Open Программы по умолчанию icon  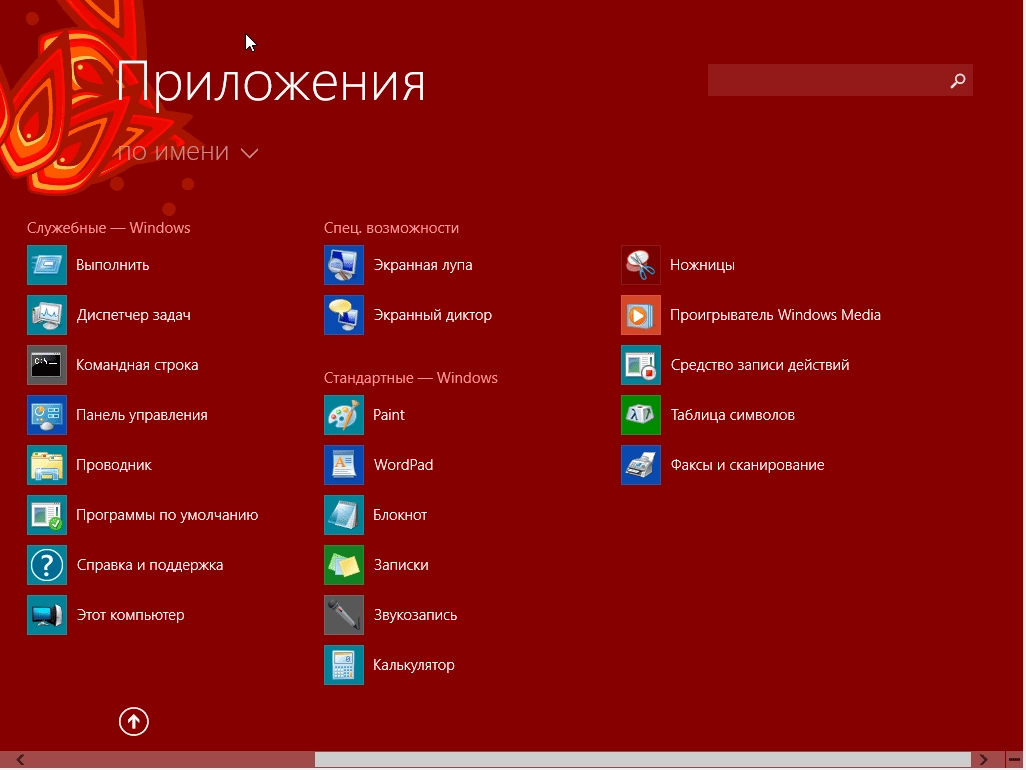click(x=46, y=515)
